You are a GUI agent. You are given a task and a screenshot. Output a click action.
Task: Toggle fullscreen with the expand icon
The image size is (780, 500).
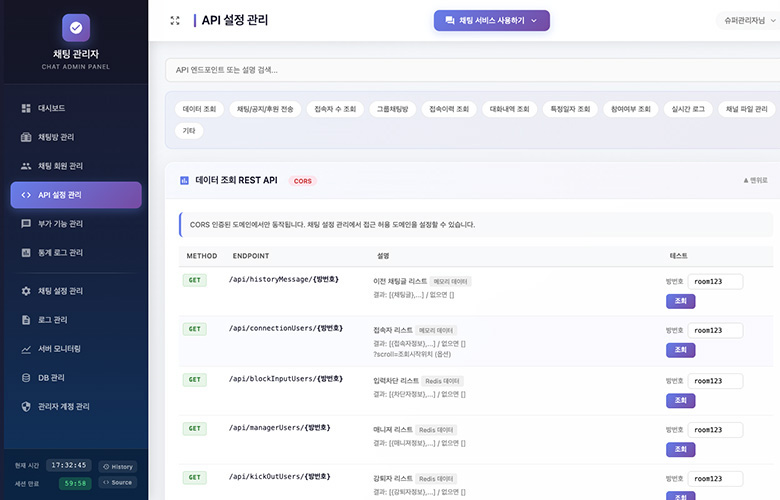point(175,20)
